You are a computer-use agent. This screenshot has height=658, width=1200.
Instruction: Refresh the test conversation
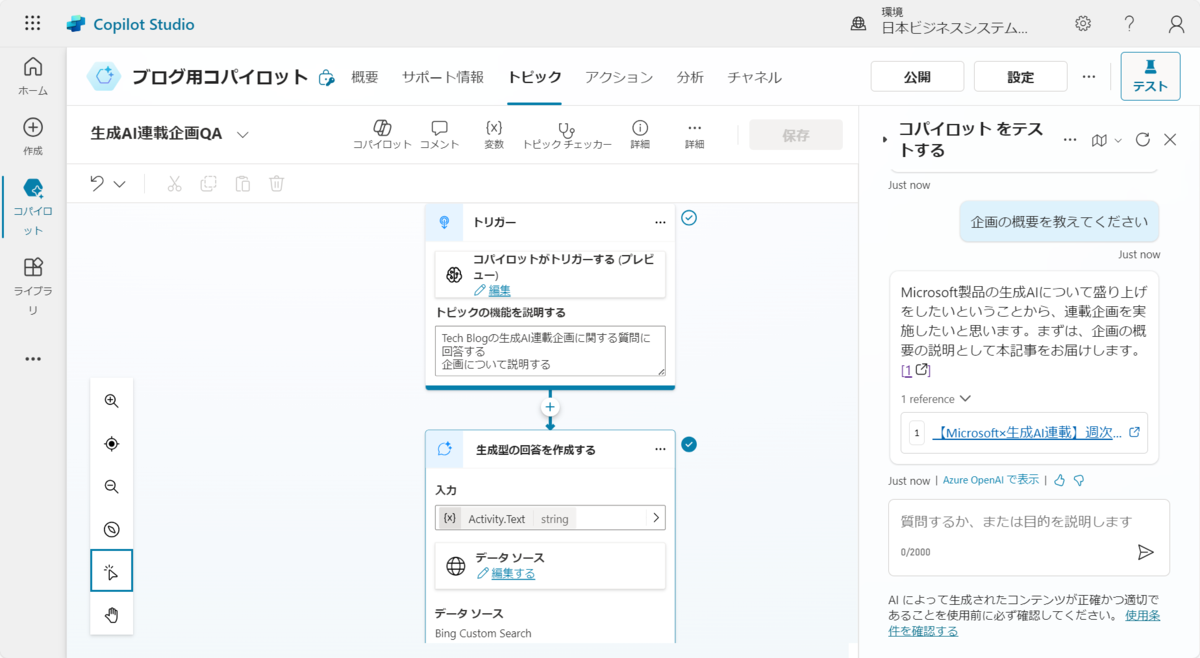pyautogui.click(x=1143, y=140)
